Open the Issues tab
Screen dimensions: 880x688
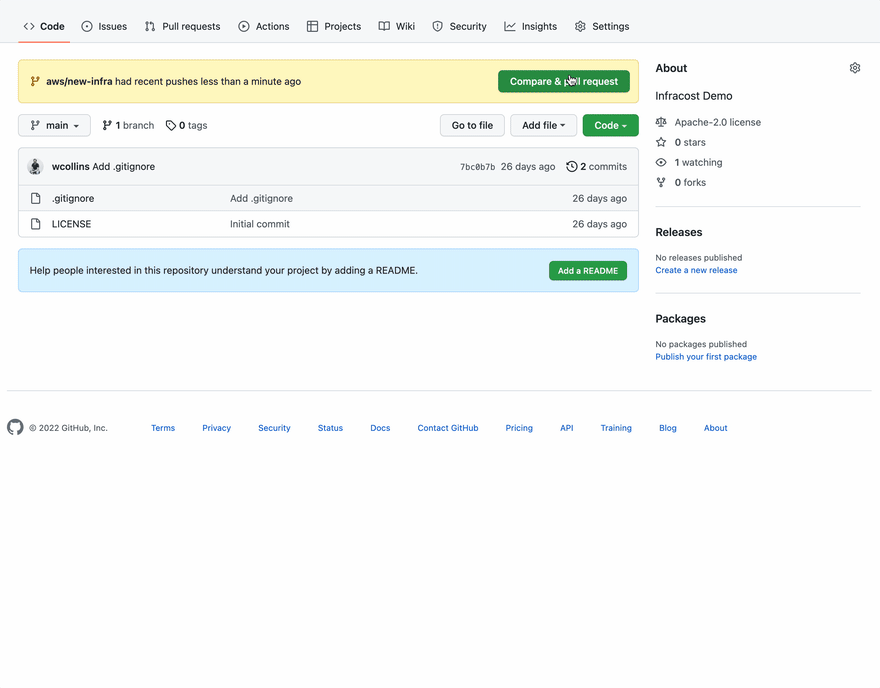coord(104,26)
